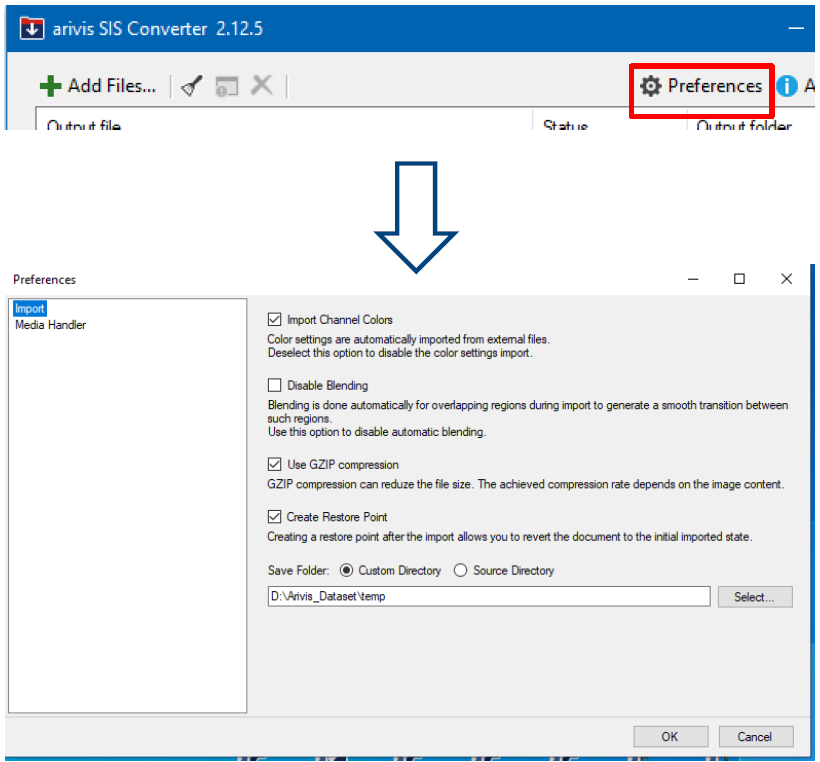The height and width of the screenshot is (762, 820).
Task: Click the gray X remove icon
Action: (x=262, y=86)
